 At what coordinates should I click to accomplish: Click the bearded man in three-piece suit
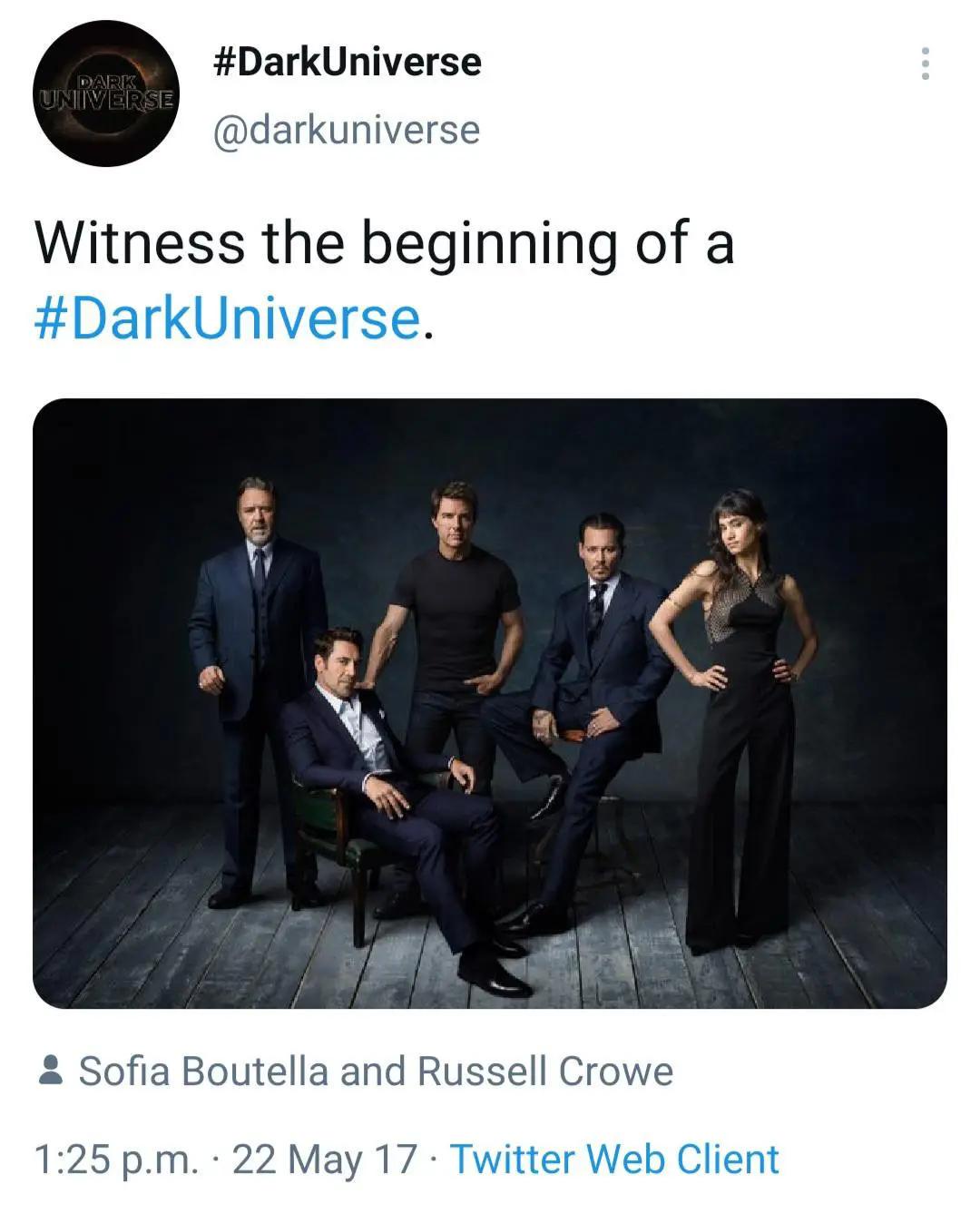tap(257, 653)
